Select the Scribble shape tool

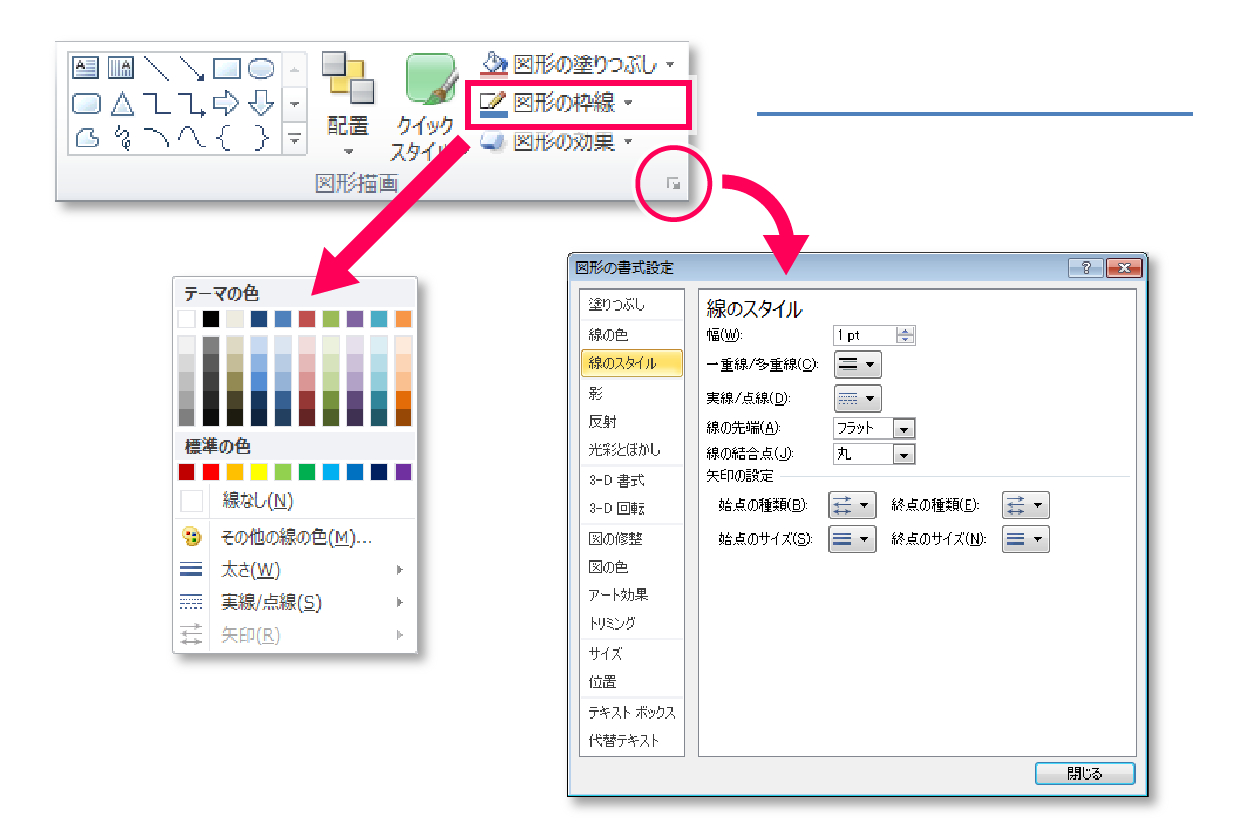[121, 138]
